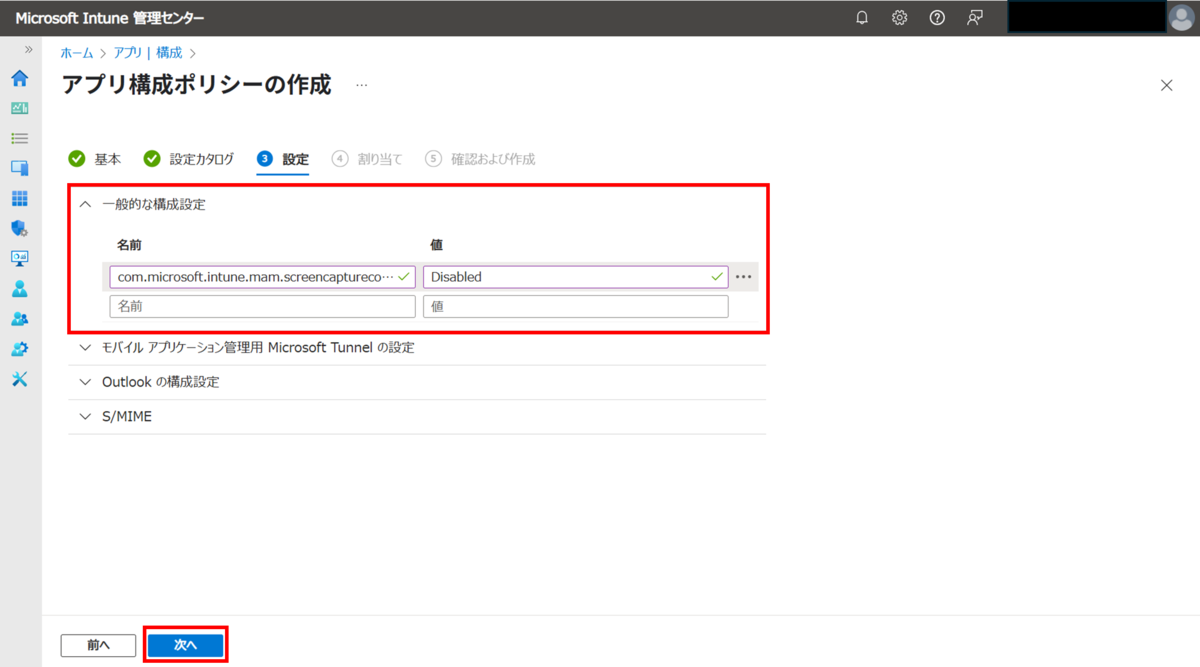Open the Troubleshooting tools icon
Viewport: 1200px width, 667px height.
click(19, 379)
